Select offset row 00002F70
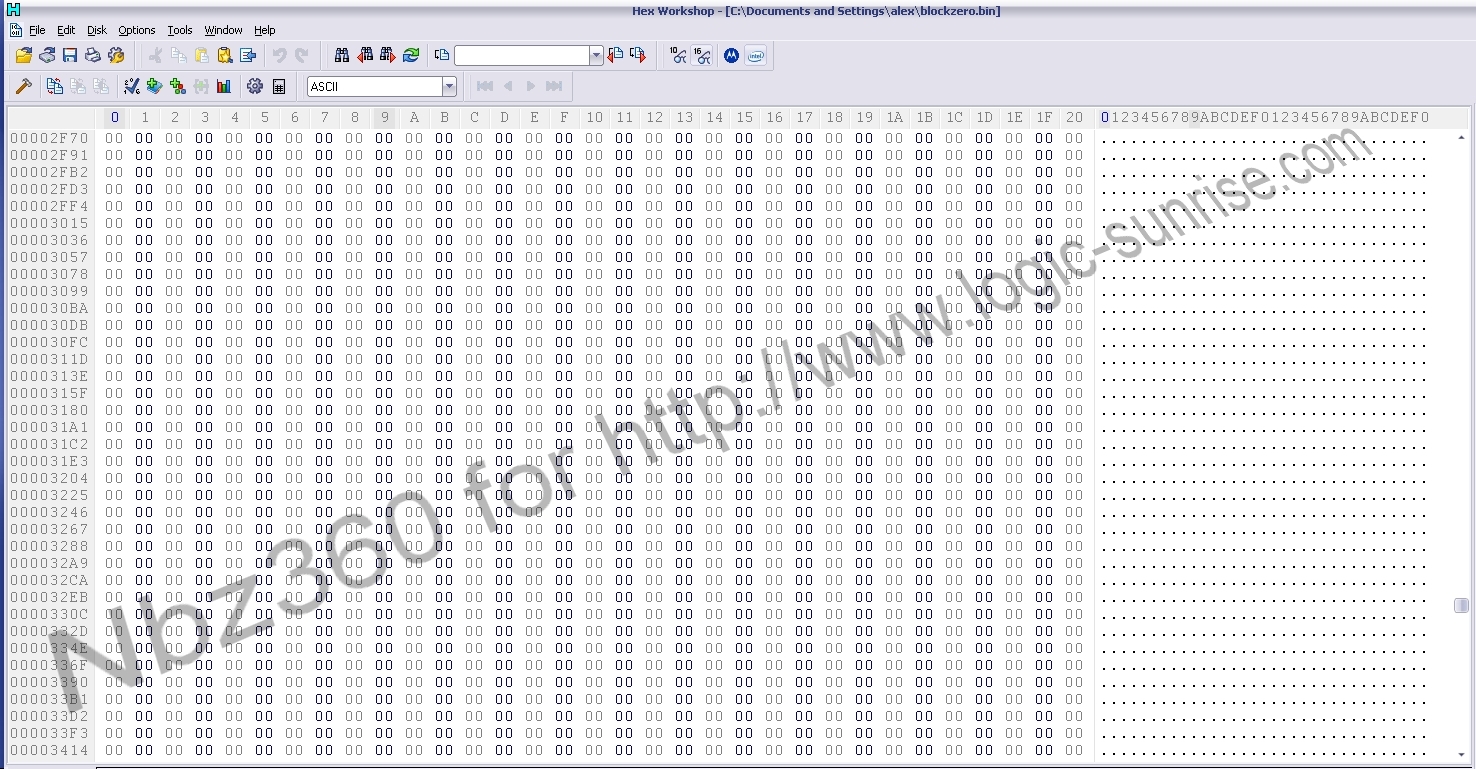This screenshot has width=1476, height=769. pos(49,138)
